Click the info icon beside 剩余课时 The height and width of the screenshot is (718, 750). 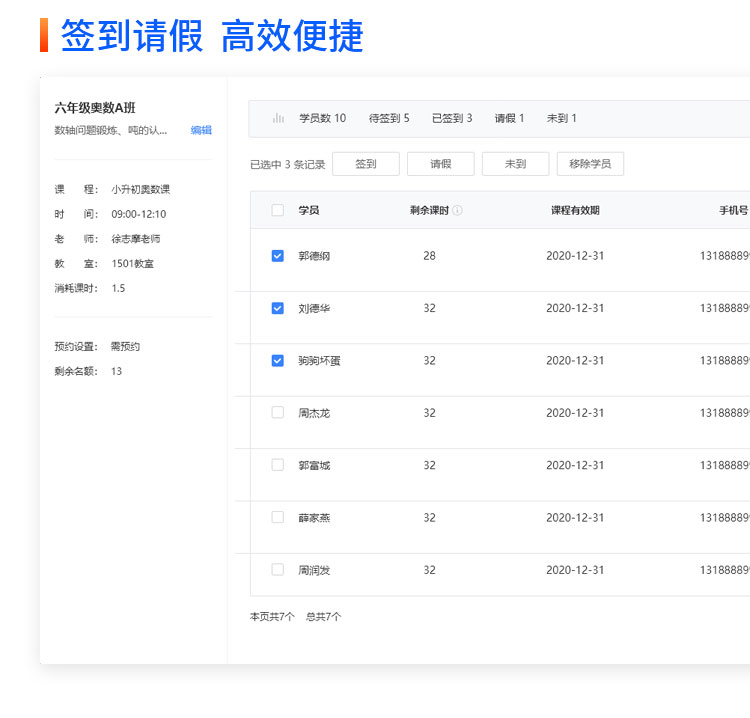point(457,210)
